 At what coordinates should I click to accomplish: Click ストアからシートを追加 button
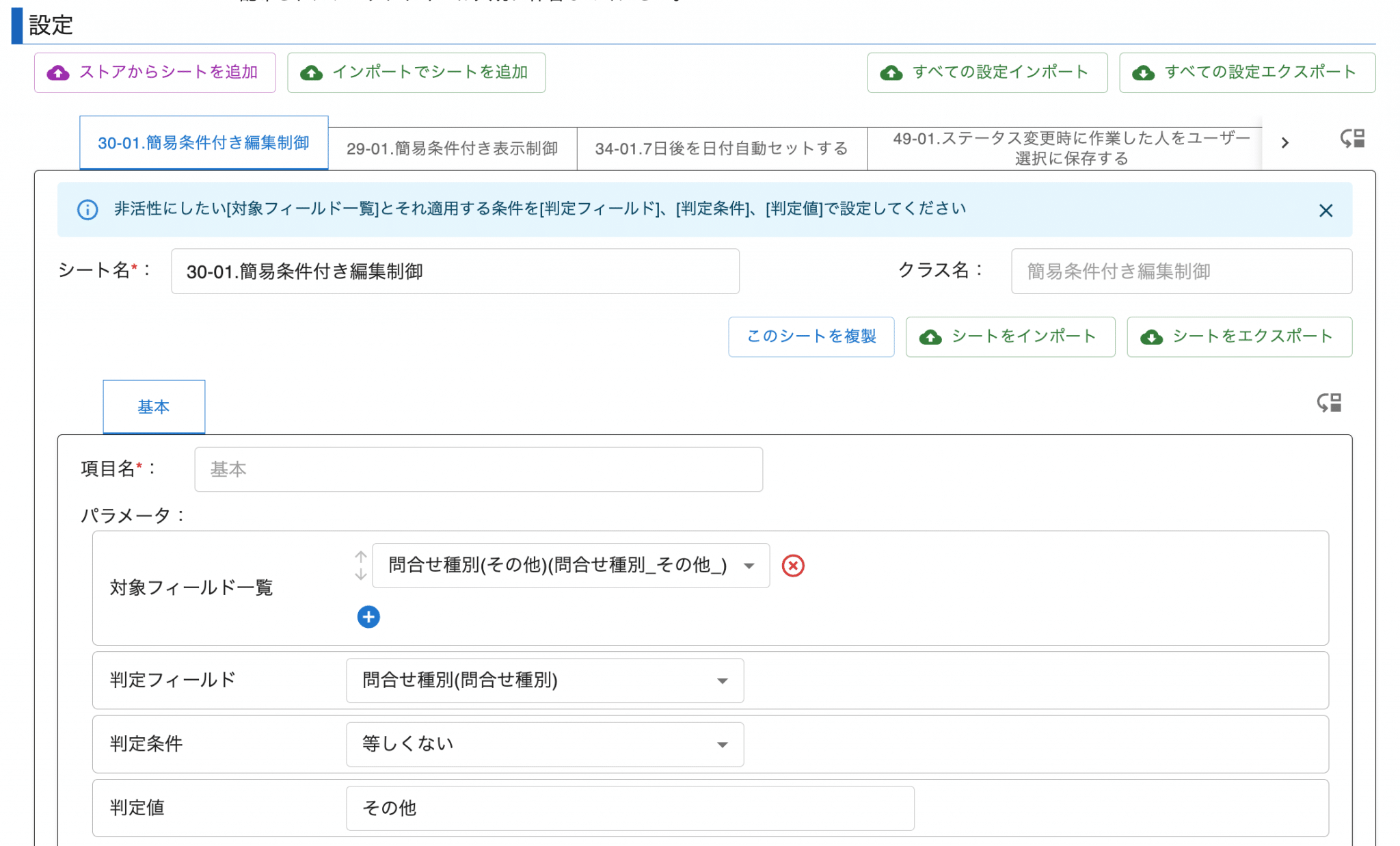click(x=155, y=72)
